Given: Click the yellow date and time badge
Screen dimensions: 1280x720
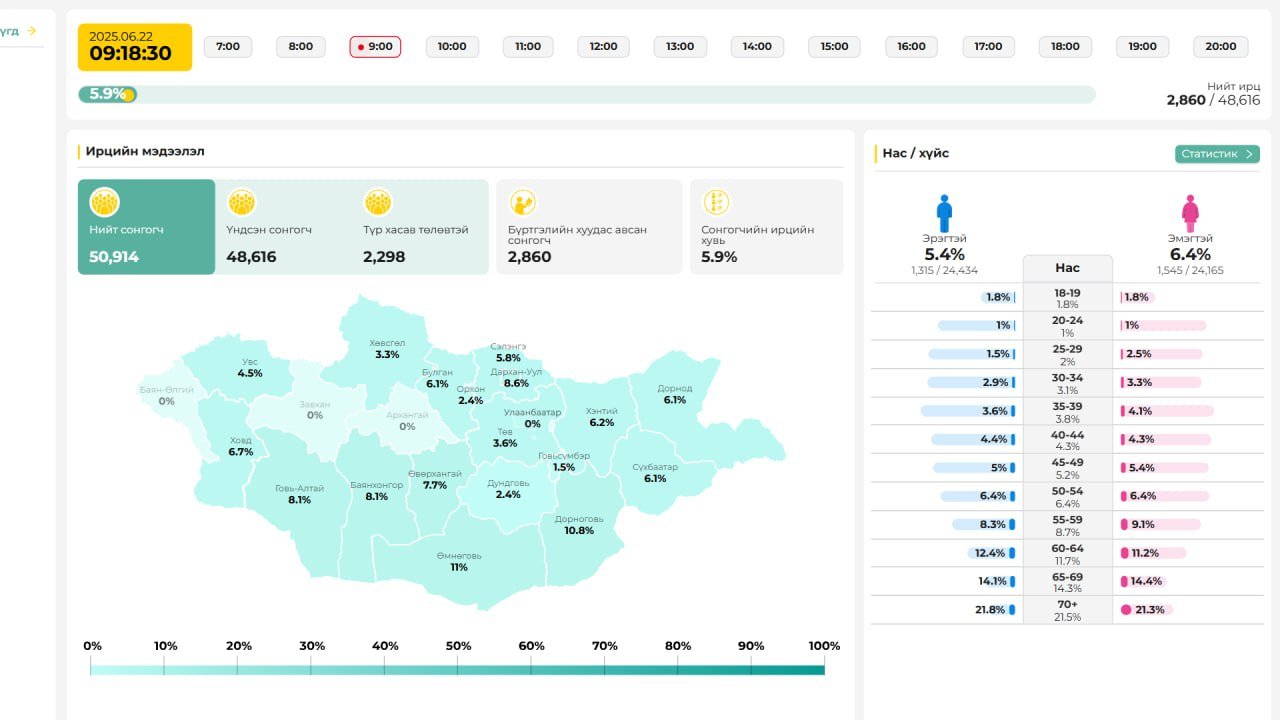Looking at the screenshot, I should point(135,47).
